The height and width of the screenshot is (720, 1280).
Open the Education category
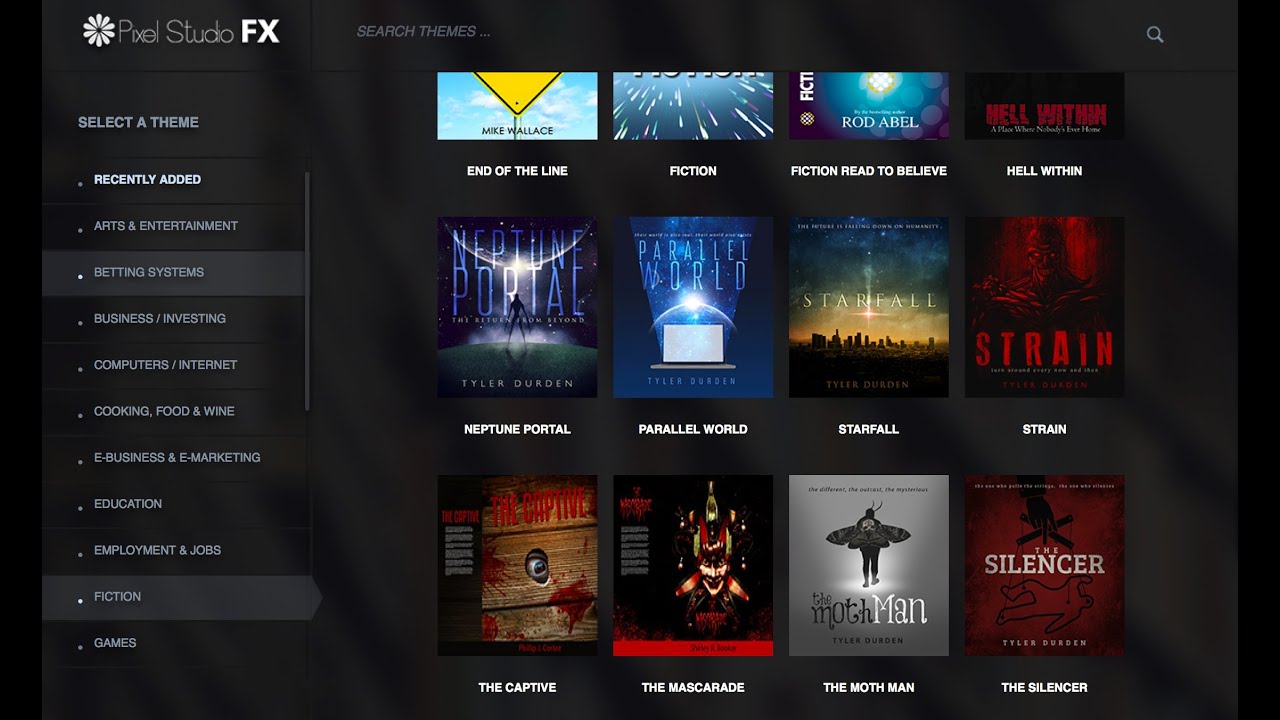click(x=175, y=504)
